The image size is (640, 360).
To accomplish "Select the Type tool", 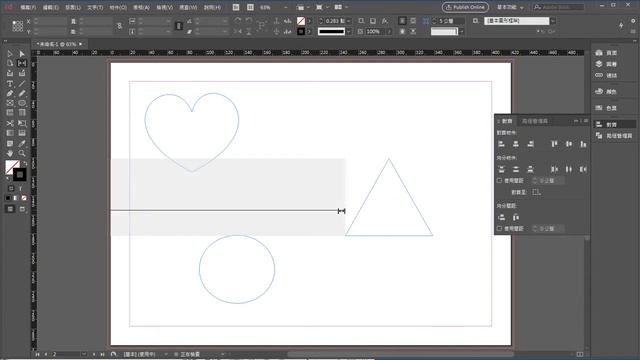I will click(10, 84).
